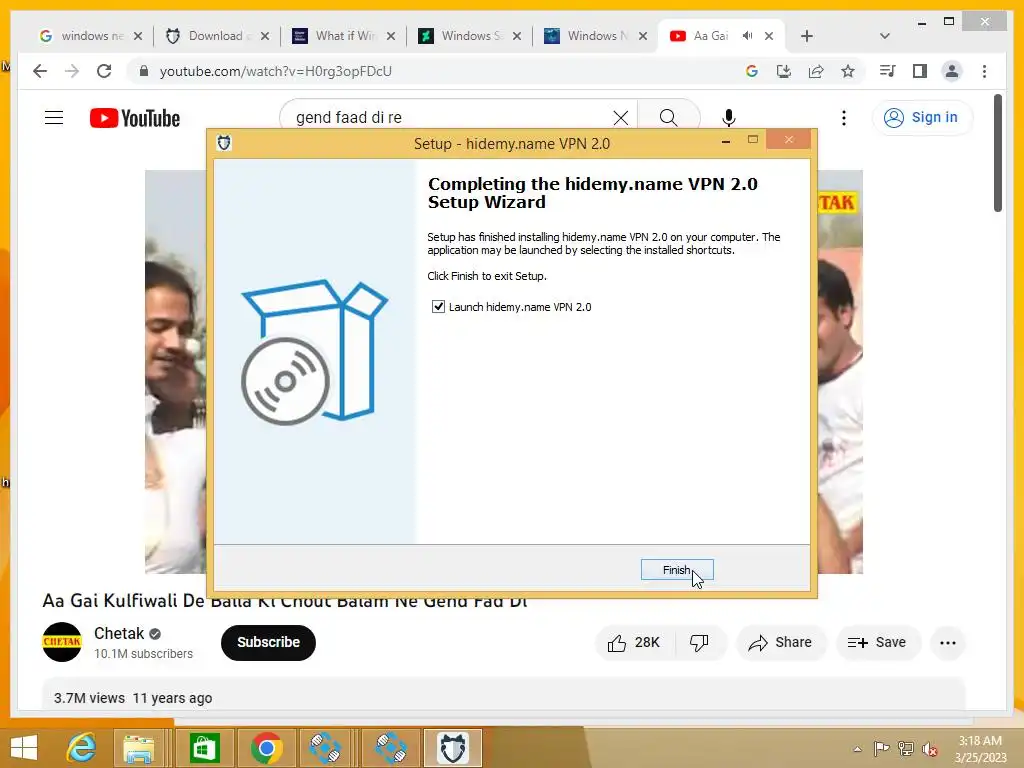The image size is (1024, 768).
Task: Go back in Chrome history
Action: (40, 71)
